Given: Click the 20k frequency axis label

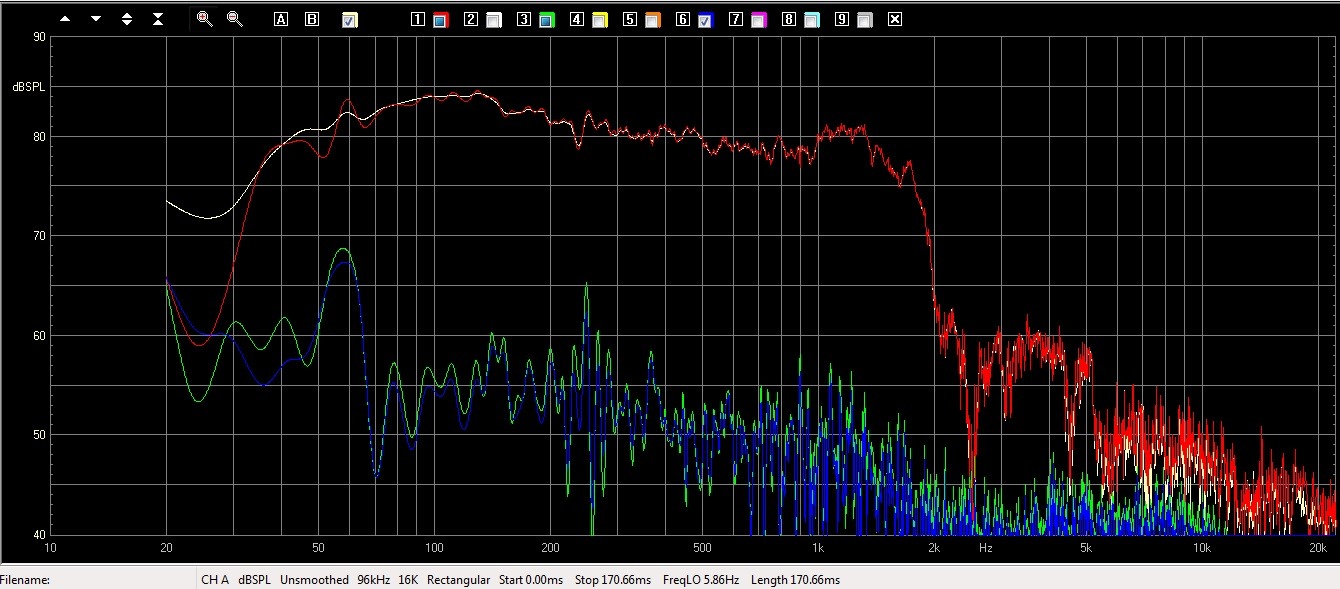Looking at the screenshot, I should pyautogui.click(x=1318, y=548).
